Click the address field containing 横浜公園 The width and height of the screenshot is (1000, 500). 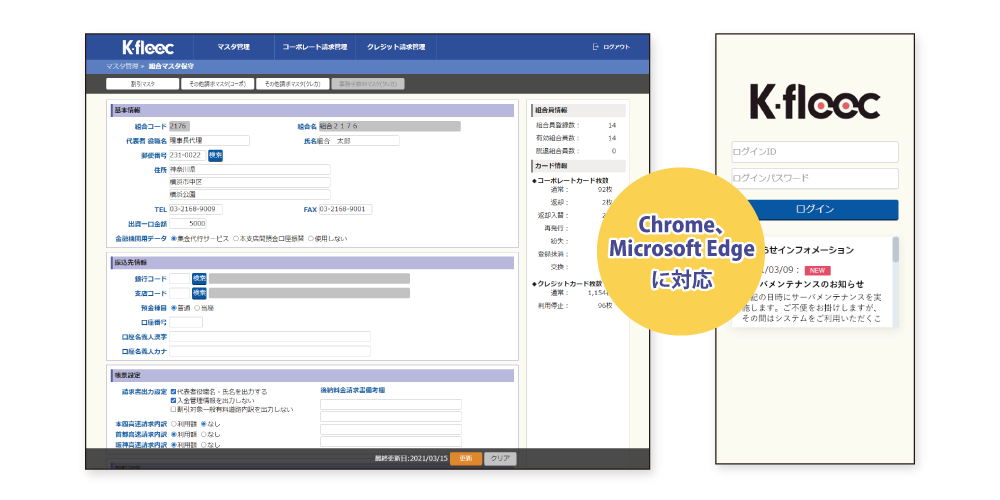(x=249, y=195)
